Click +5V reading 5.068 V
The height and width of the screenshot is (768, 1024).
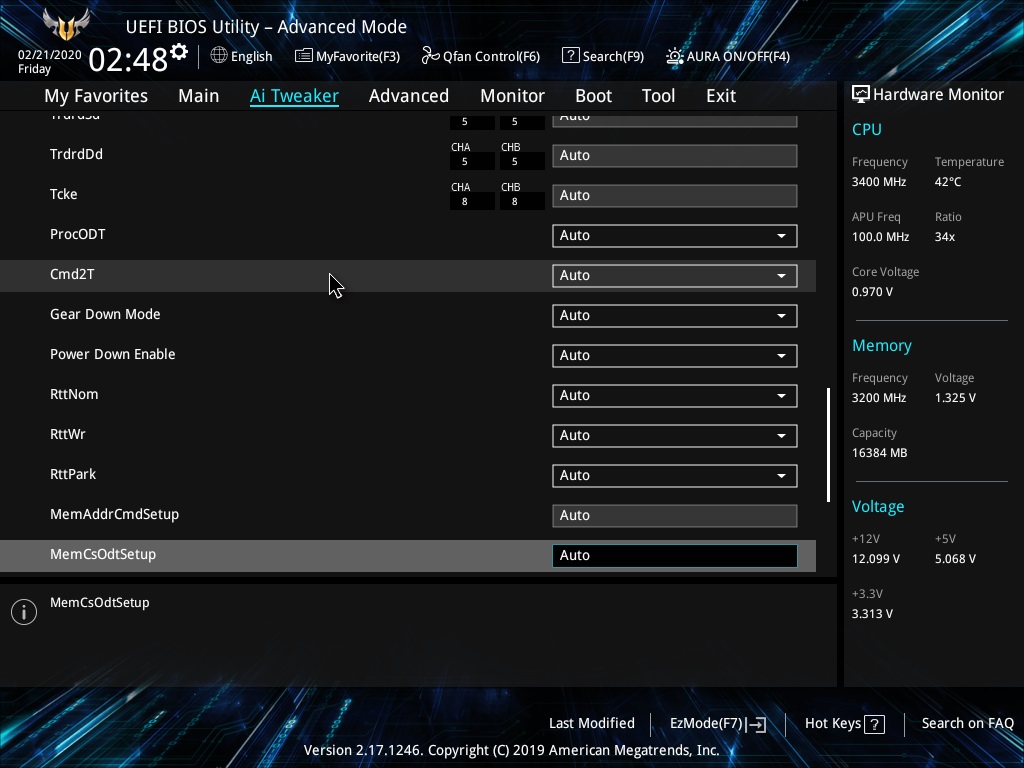[955, 558]
